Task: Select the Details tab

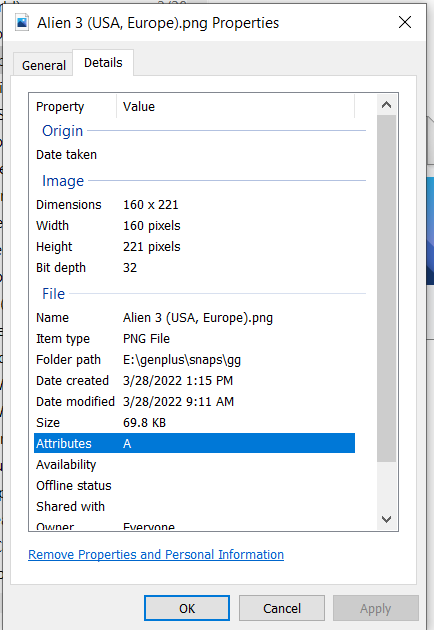Action: [103, 63]
